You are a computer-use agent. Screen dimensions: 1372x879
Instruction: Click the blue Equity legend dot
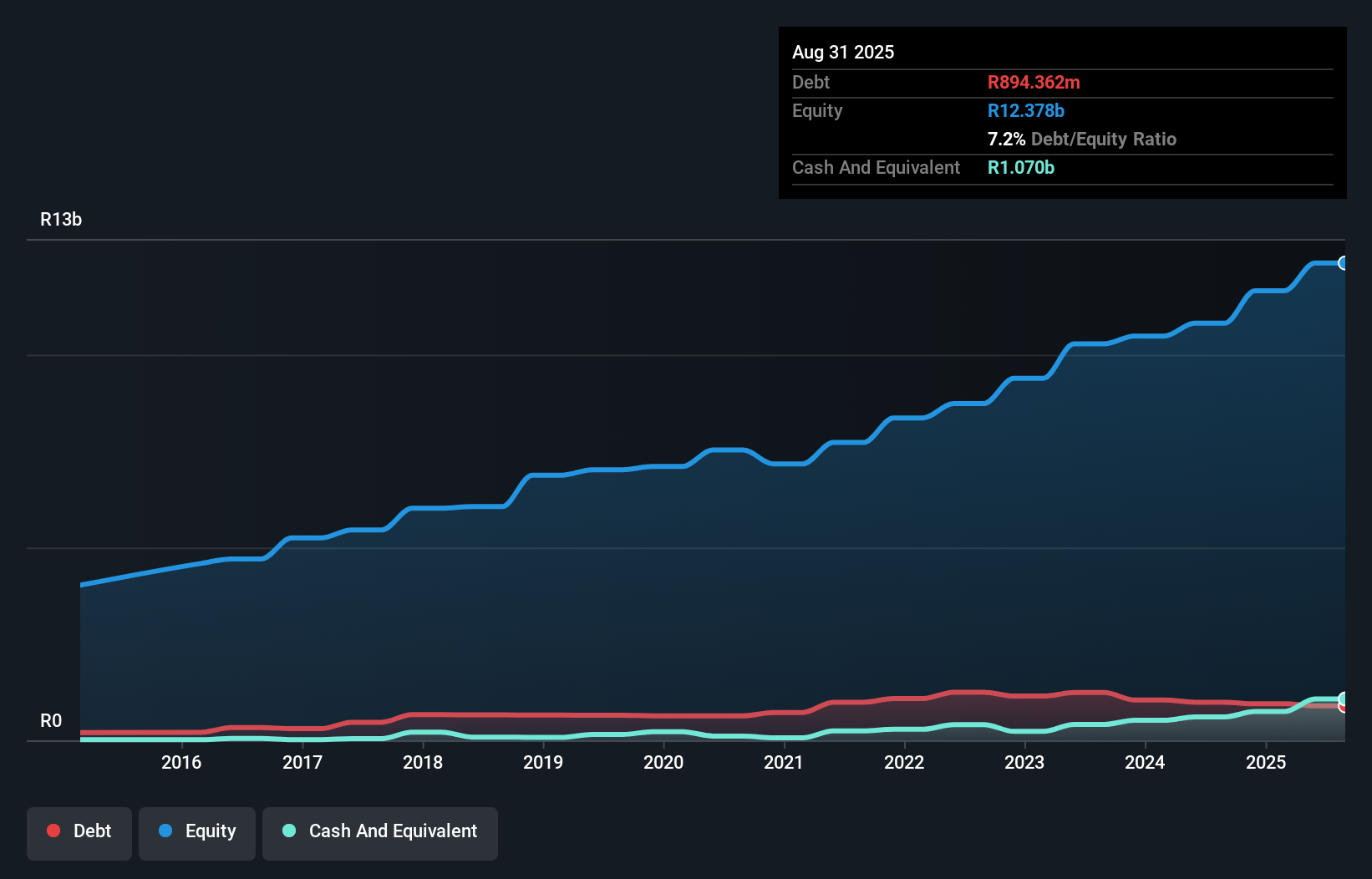165,831
